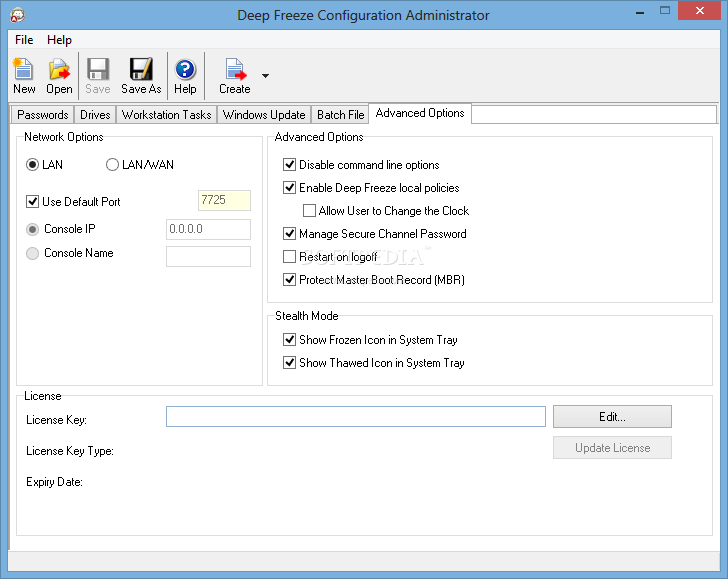
Task: Click the New configuration toolbar icon
Action: 24,76
